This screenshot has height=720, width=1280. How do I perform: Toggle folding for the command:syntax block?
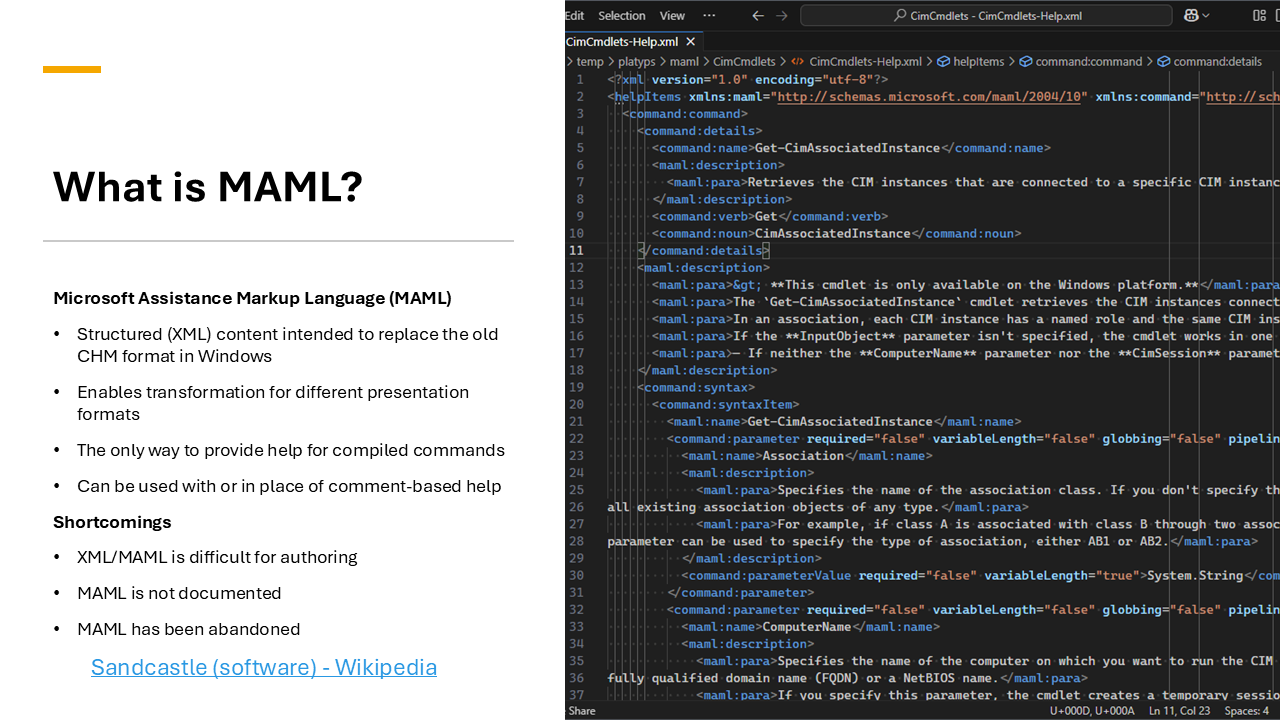600,387
